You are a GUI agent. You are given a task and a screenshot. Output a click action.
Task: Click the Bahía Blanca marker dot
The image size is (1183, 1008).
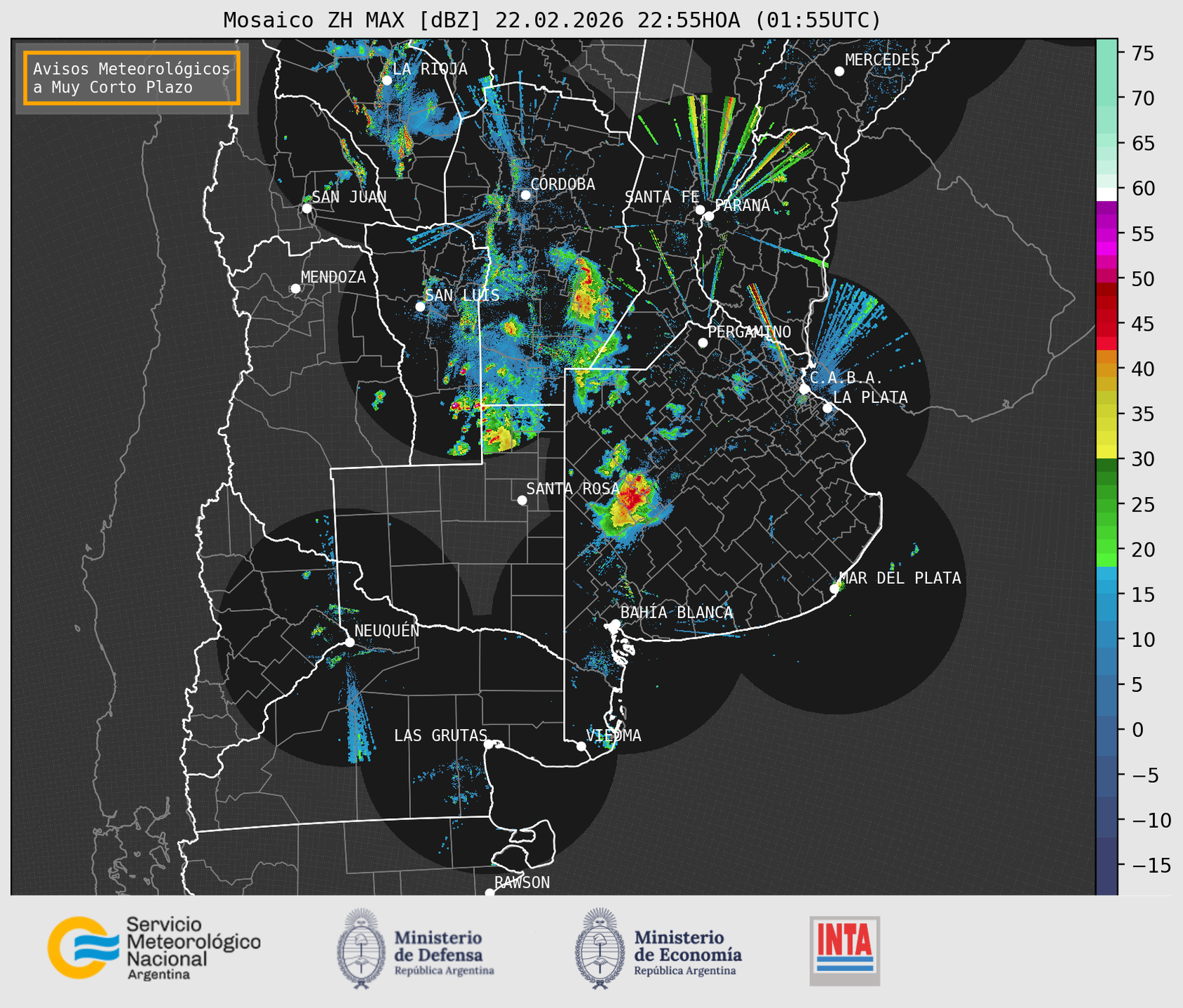tap(615, 624)
